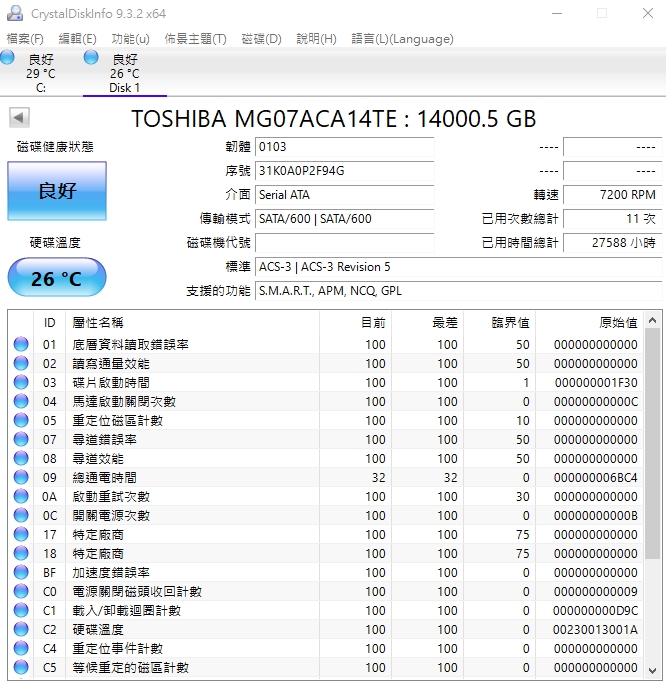The image size is (666, 683).
Task: Click the 最差 column header
Action: click(428, 323)
